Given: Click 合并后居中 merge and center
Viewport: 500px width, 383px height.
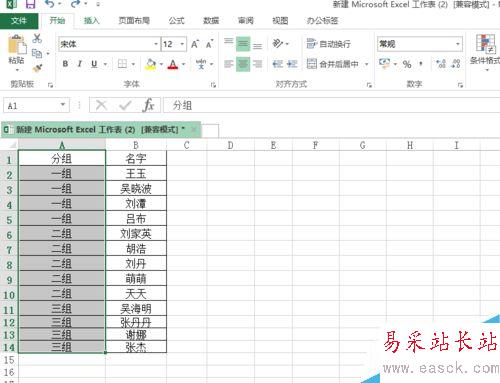Looking at the screenshot, I should click(x=333, y=64).
